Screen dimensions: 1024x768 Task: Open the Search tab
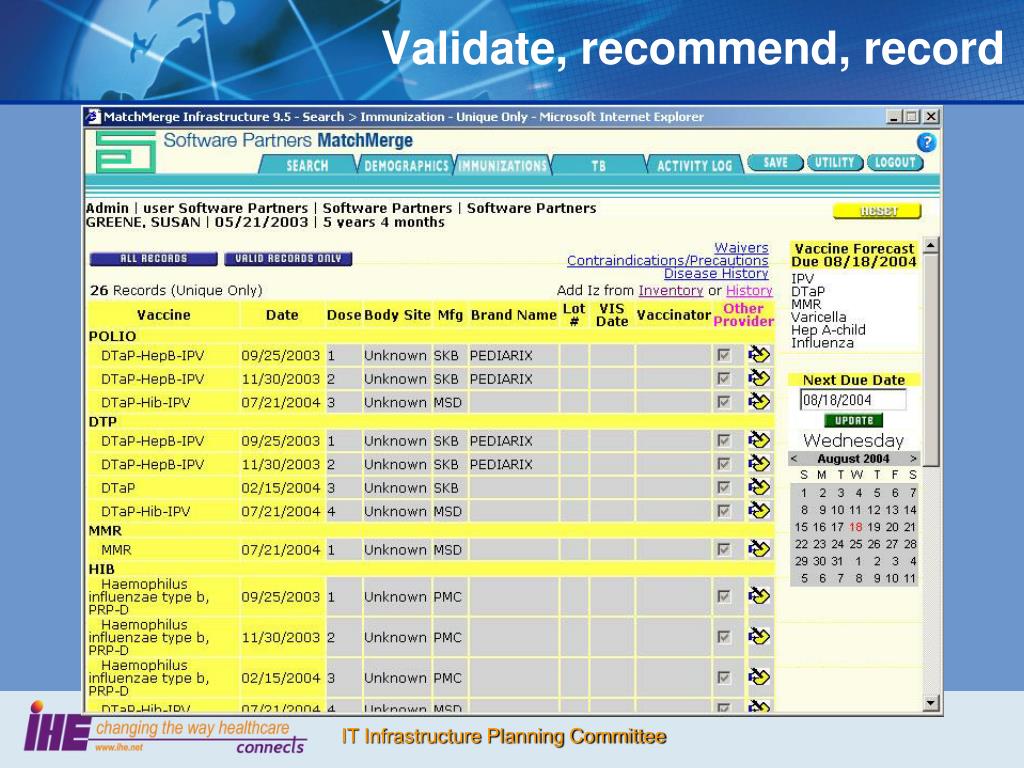(x=307, y=165)
